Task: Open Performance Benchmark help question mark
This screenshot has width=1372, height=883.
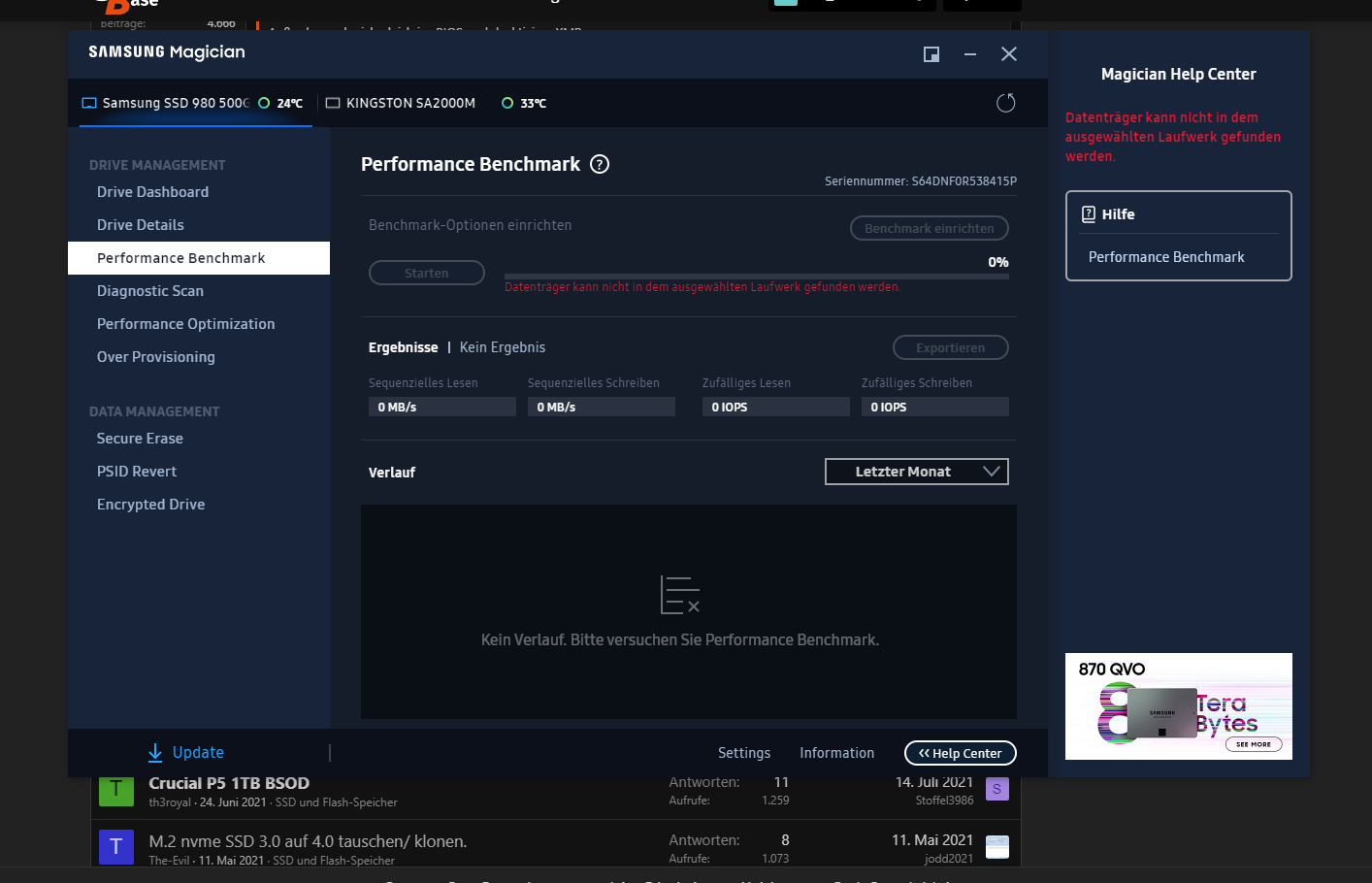Action: (600, 164)
